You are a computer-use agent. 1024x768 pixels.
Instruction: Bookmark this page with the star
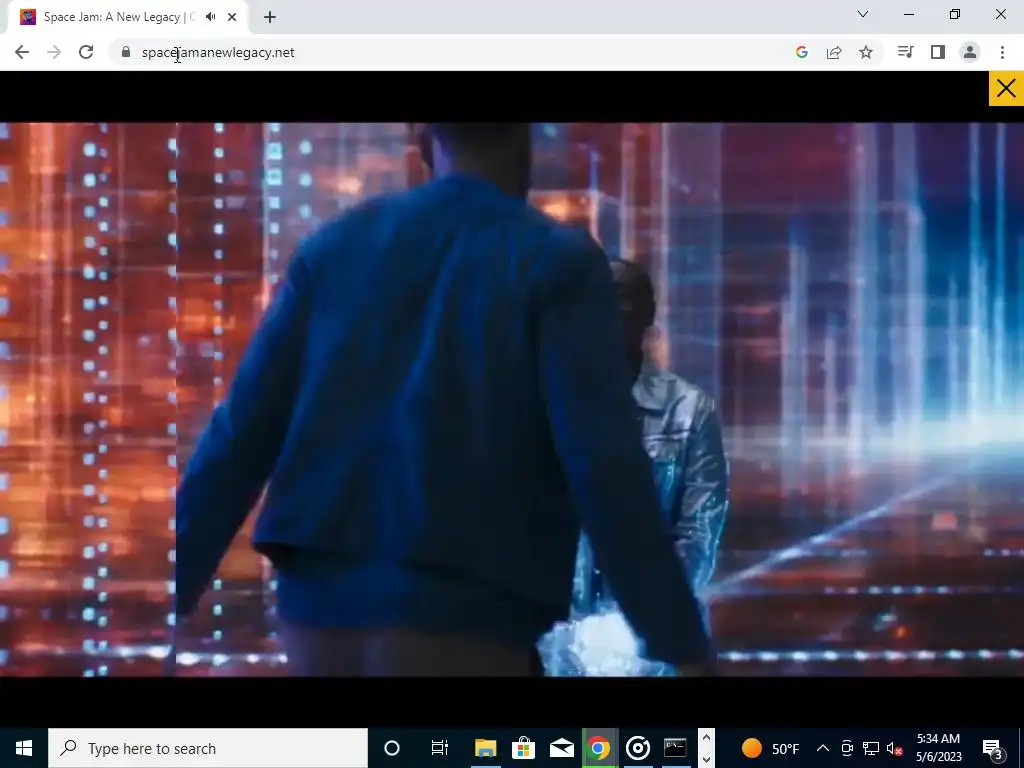(x=866, y=52)
